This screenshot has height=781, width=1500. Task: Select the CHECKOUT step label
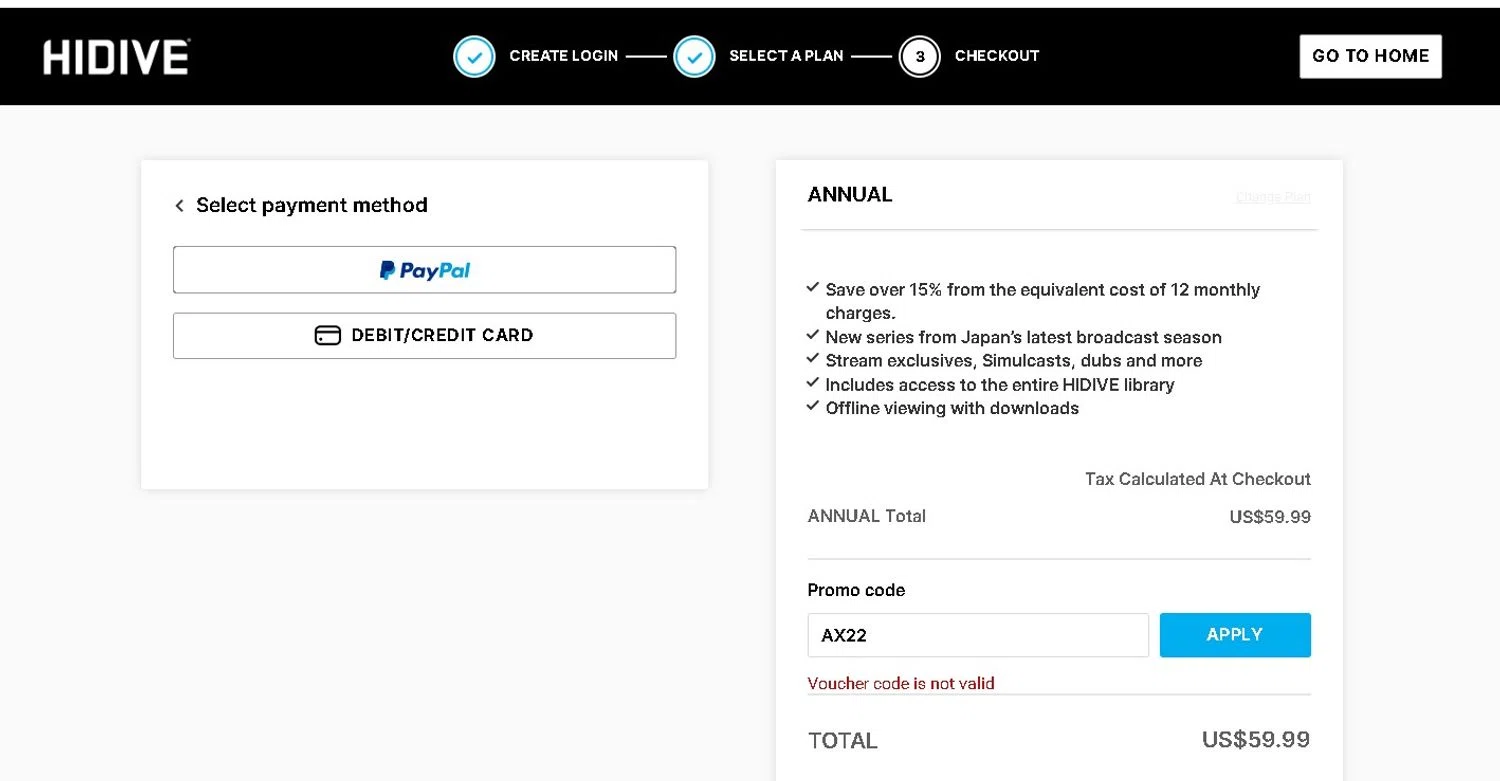tap(997, 56)
